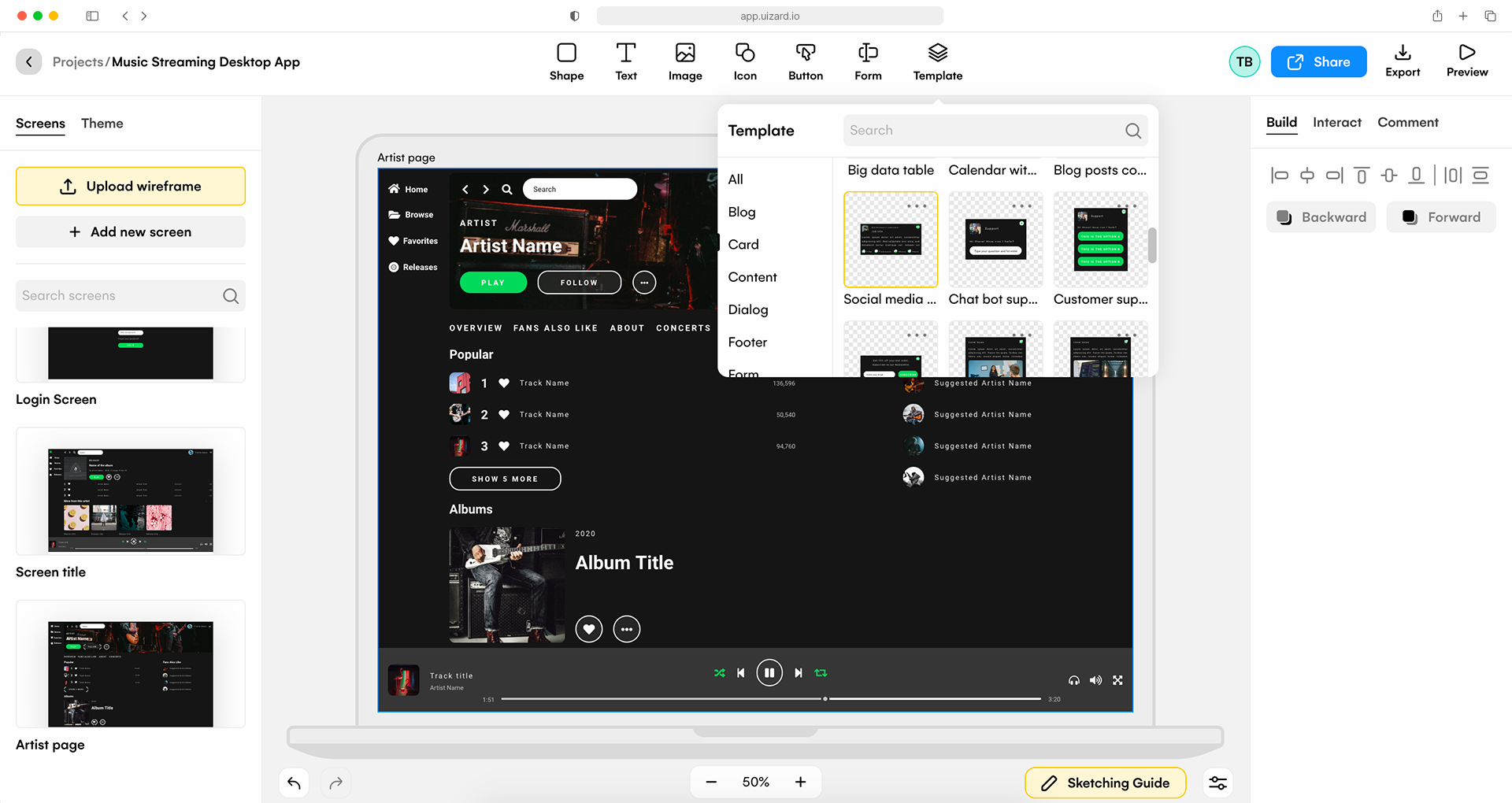Image resolution: width=1512 pixels, height=803 pixels.
Task: Click the template Search field
Action: [984, 130]
